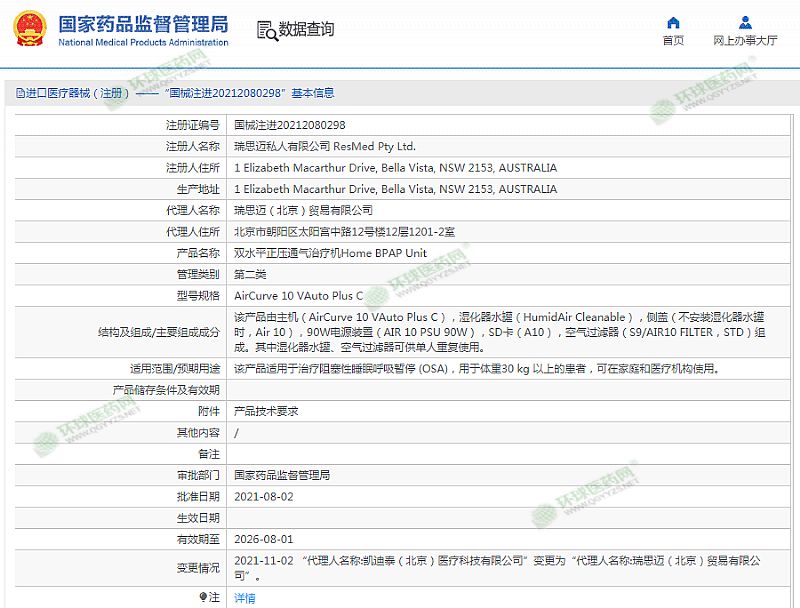
Task: Click the document icon before 进口医疗器械
Action: 19,93
